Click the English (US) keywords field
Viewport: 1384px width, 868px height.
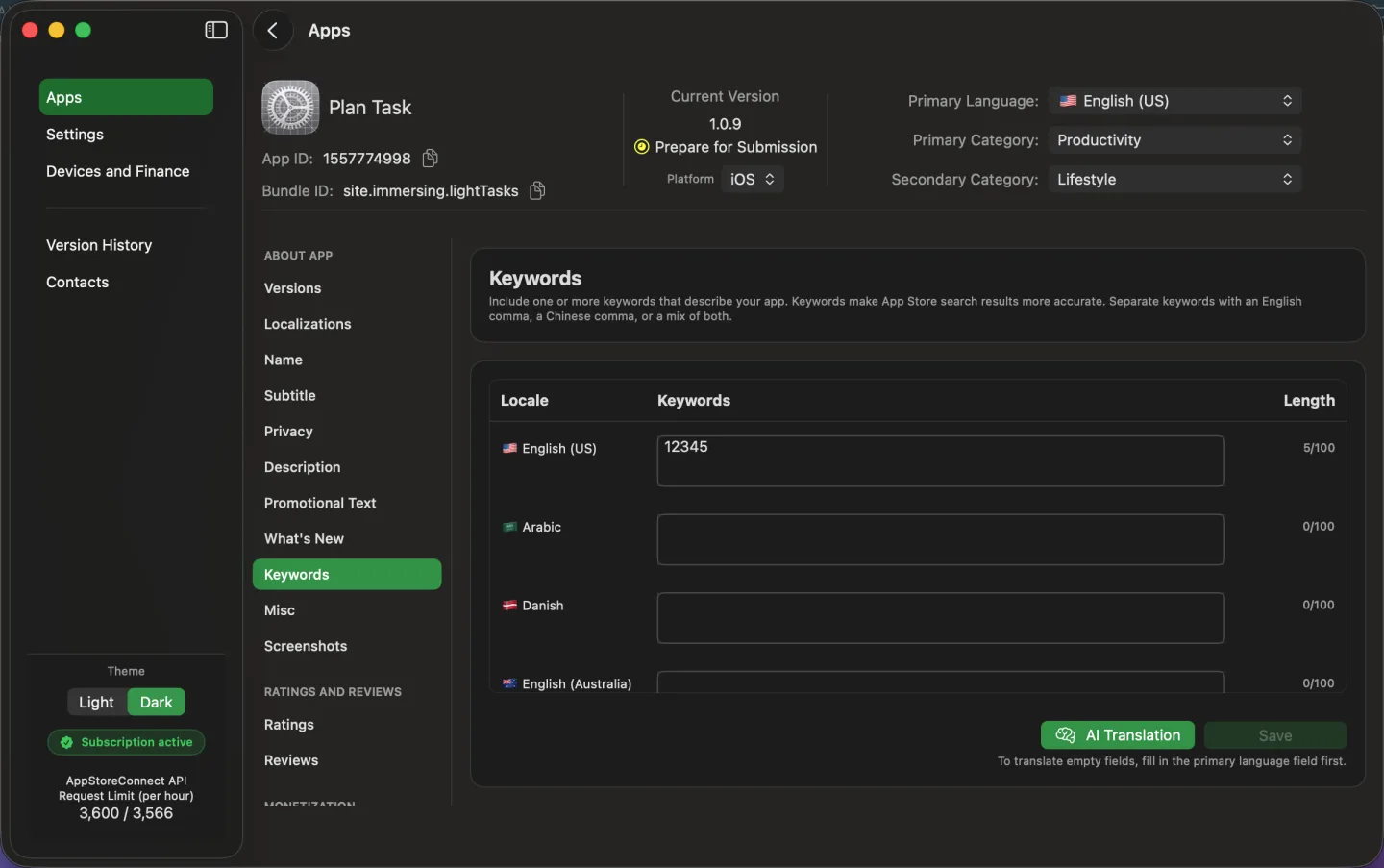click(x=941, y=461)
